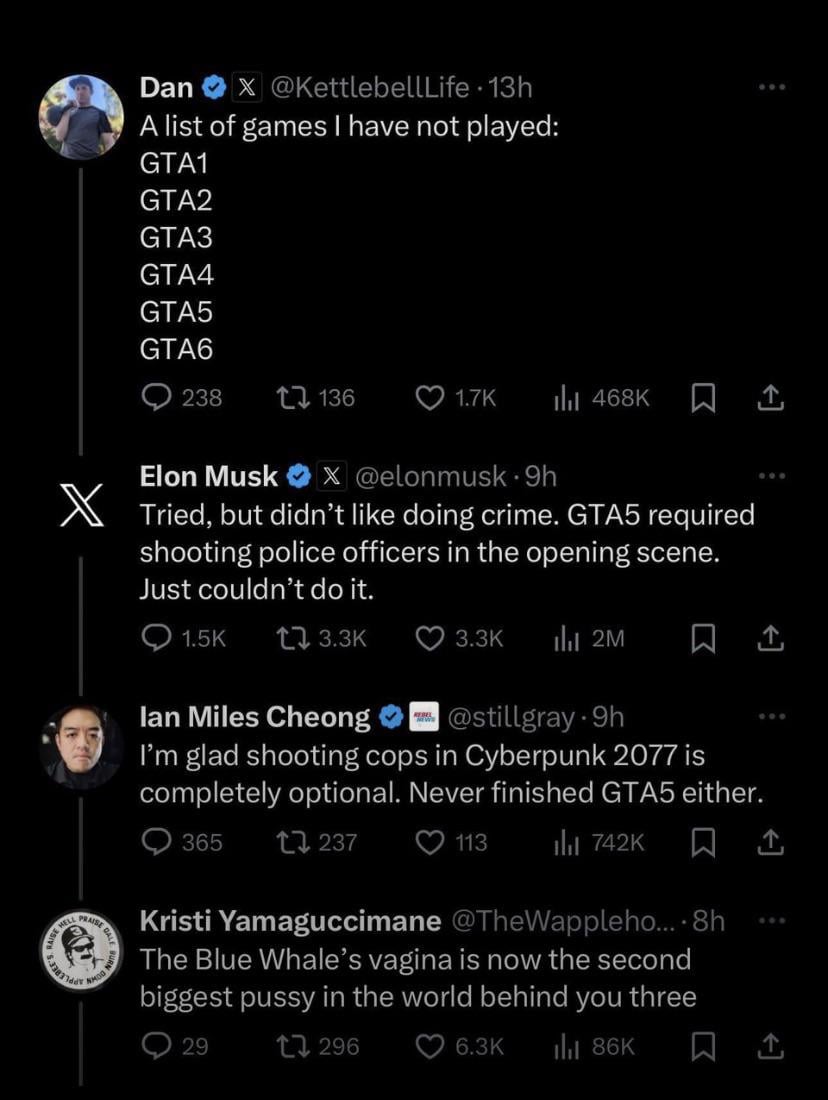Screen dimensions: 828x1100
Task: Click the X logo avatar beside Elon Musk
Action: 81,505
